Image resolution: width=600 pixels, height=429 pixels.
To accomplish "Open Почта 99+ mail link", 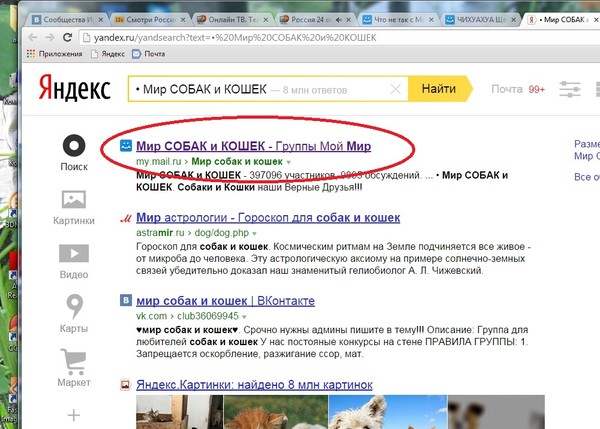I will (518, 89).
